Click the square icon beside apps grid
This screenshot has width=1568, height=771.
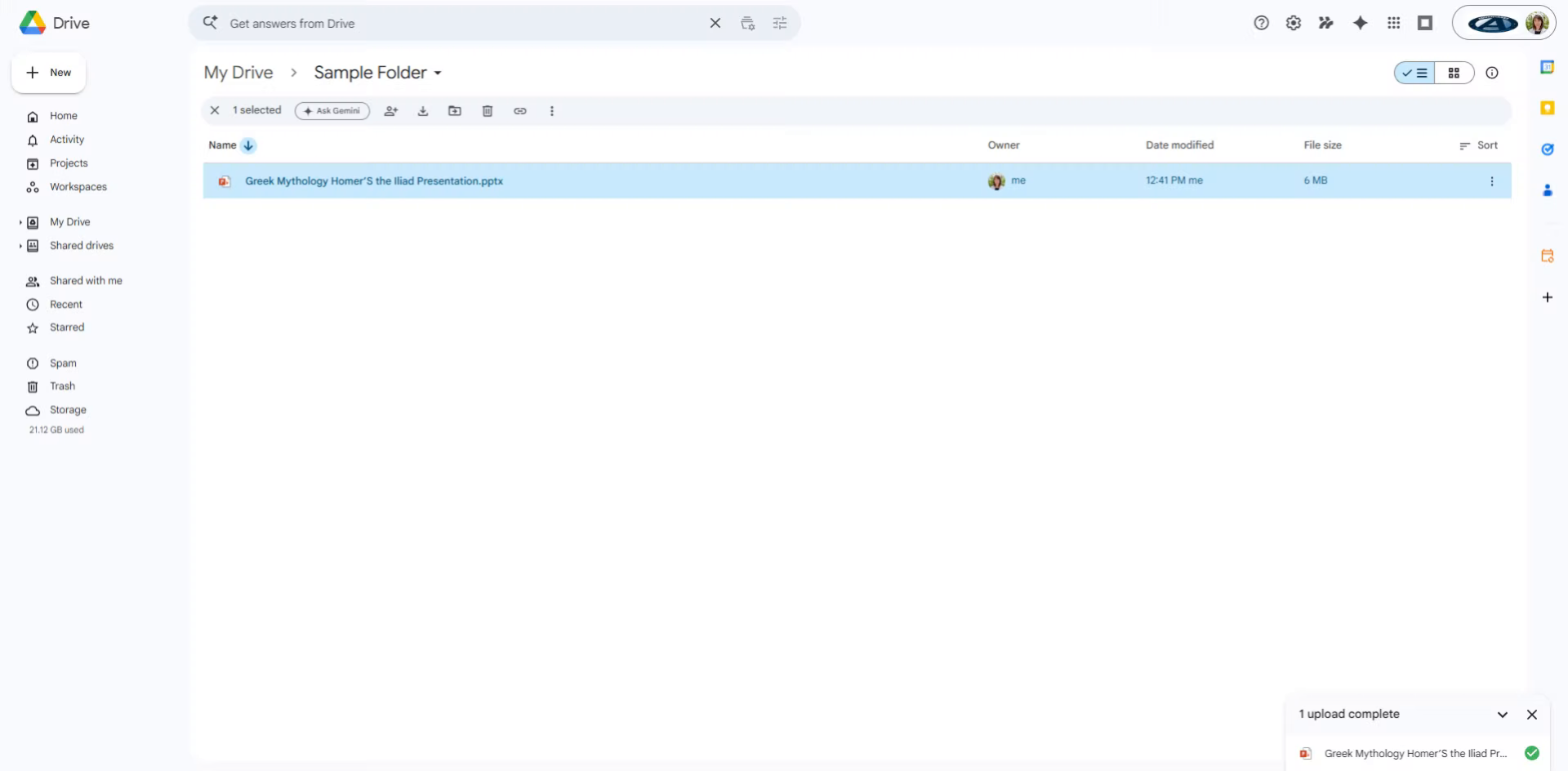click(x=1425, y=23)
